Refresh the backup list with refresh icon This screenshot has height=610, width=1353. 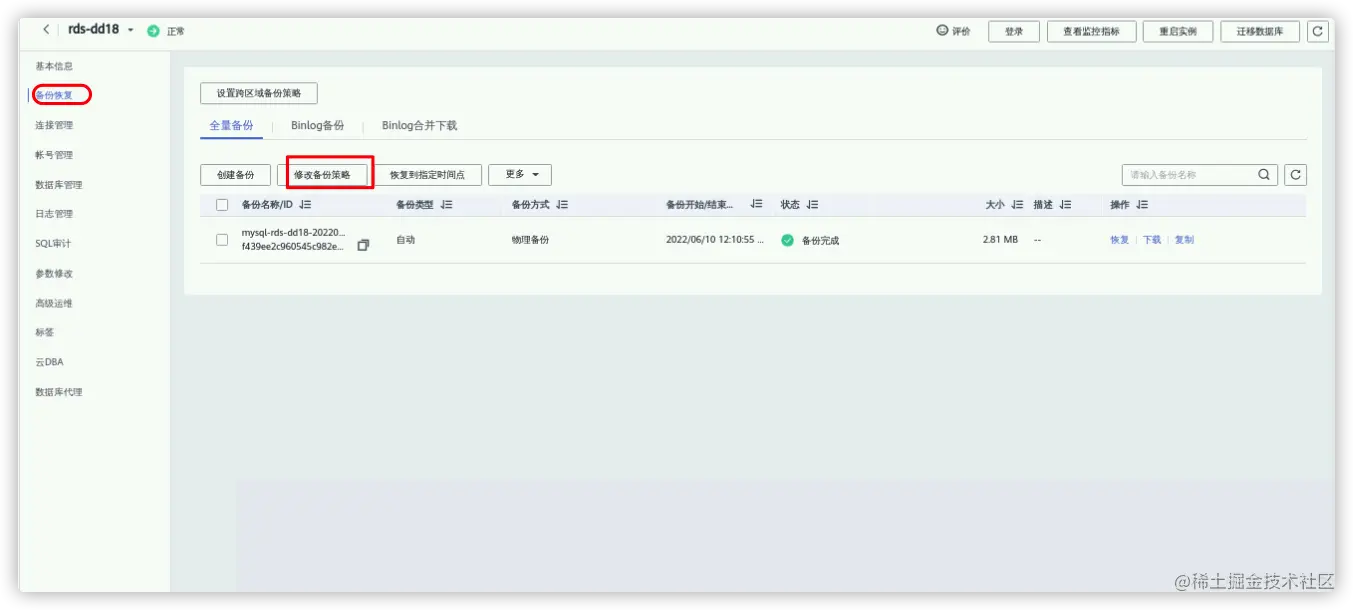(1296, 175)
